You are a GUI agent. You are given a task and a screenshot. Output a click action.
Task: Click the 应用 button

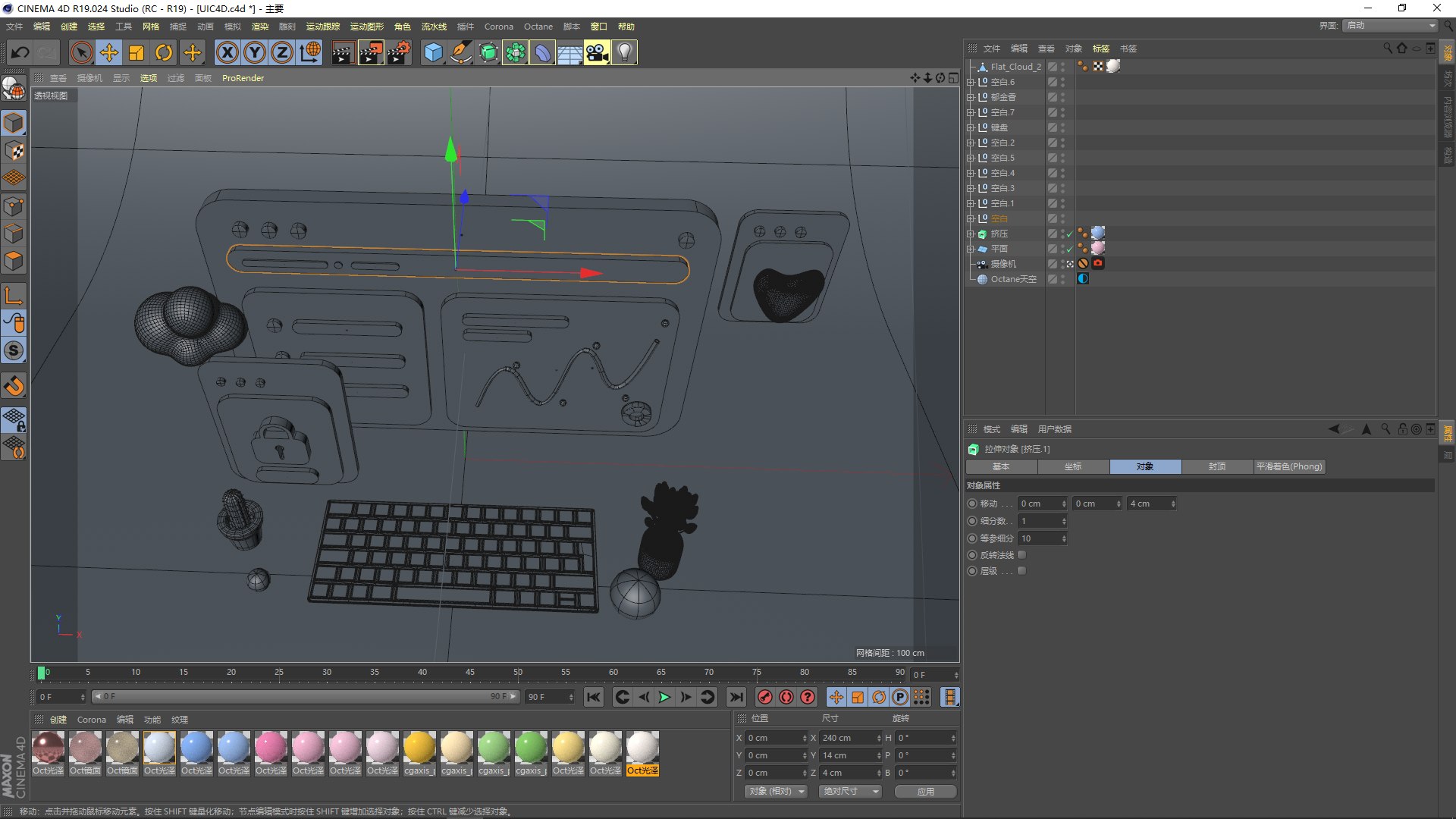pyautogui.click(x=925, y=791)
